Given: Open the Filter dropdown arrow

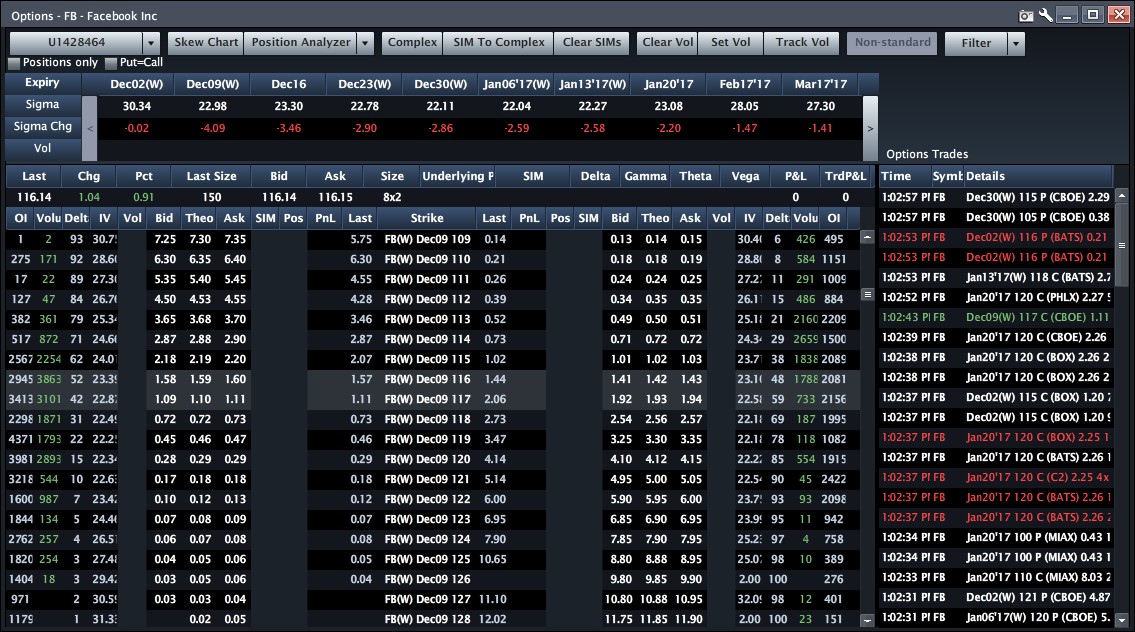Looking at the screenshot, I should pos(1016,43).
